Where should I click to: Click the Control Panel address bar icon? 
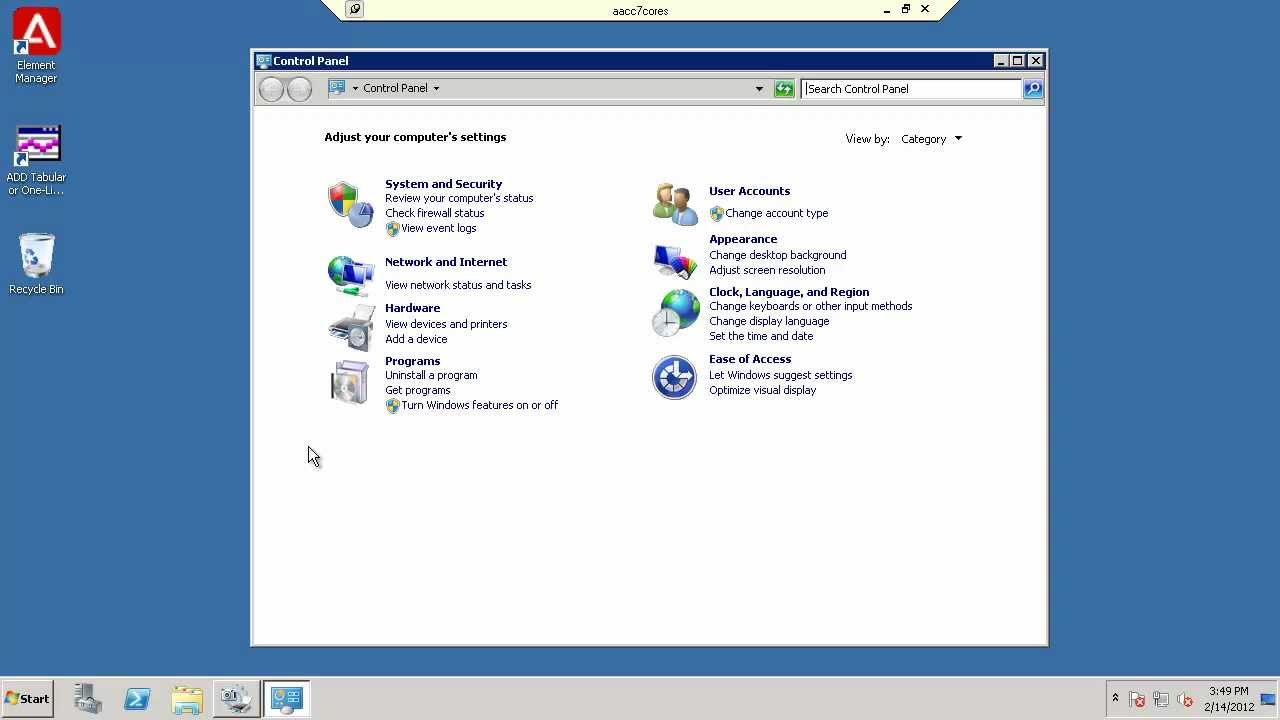(337, 88)
